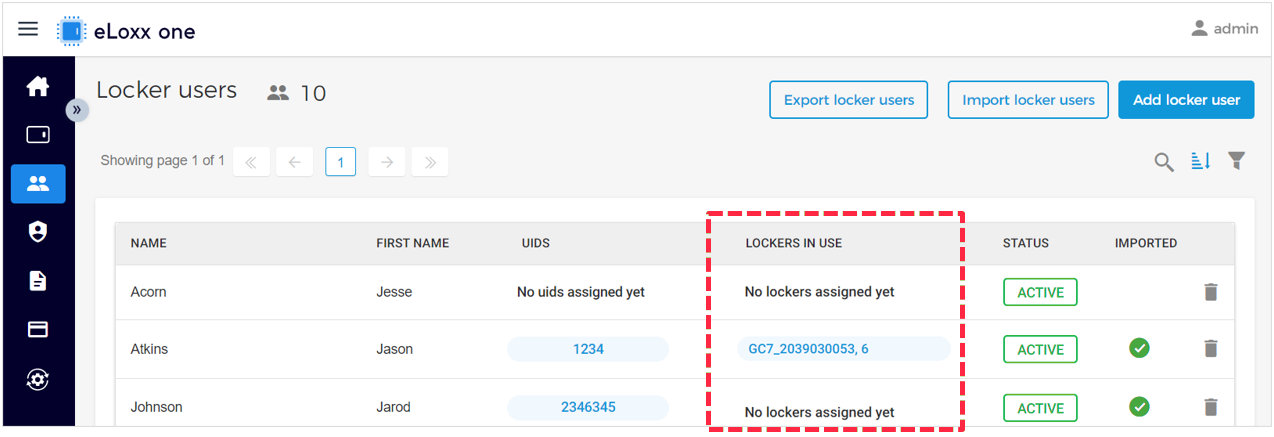
Task: Click 'No lockers assigned yet' for Johnson
Action: pos(820,412)
